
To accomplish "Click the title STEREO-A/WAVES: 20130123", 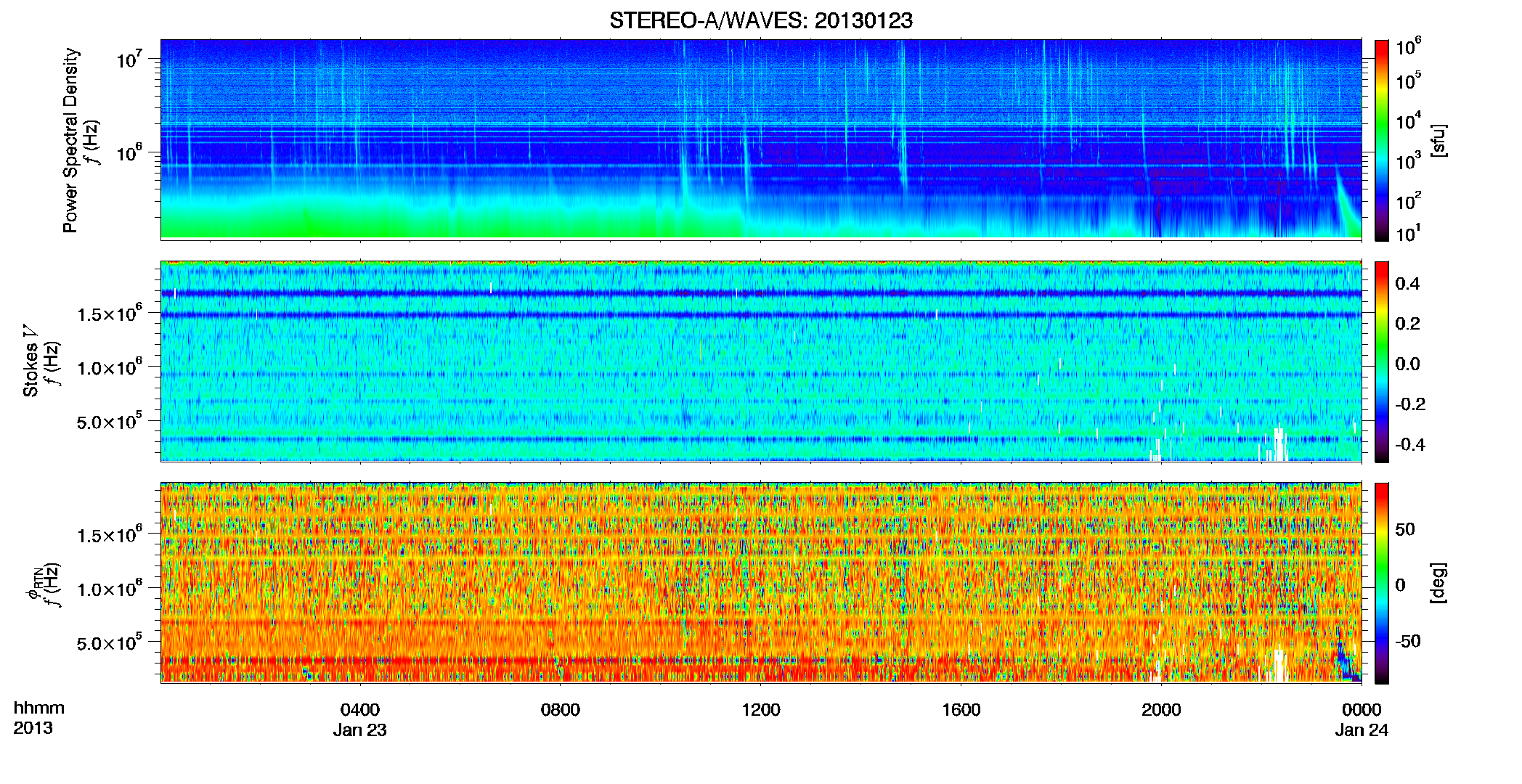I will (760, 20).
